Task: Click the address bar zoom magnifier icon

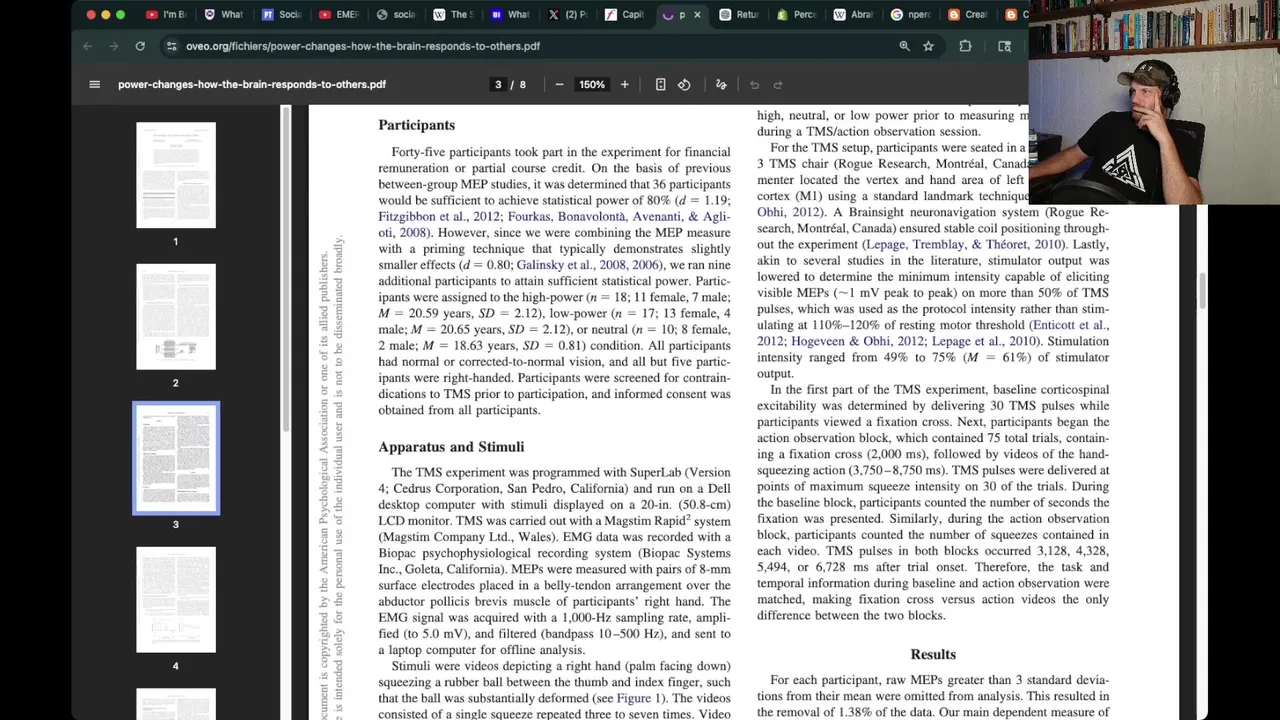Action: (x=904, y=46)
